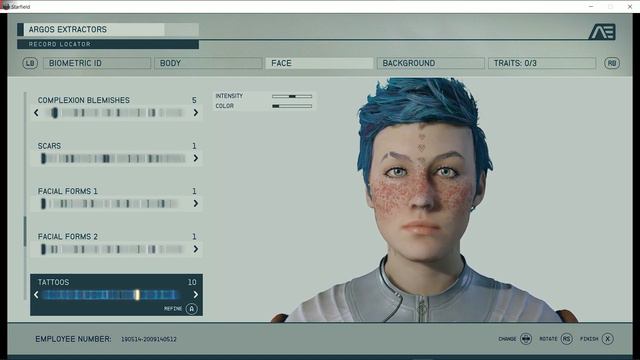Select the Facial Forms 2 label

68,237
